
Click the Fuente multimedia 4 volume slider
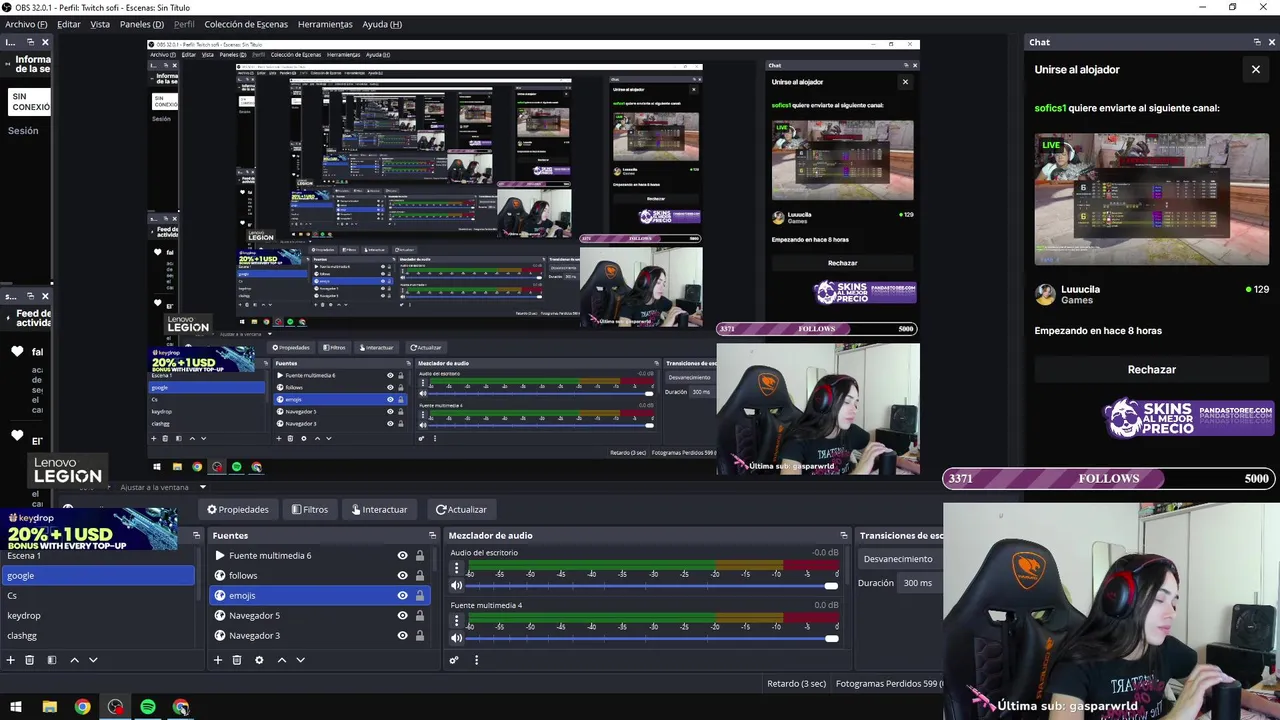tap(654, 638)
